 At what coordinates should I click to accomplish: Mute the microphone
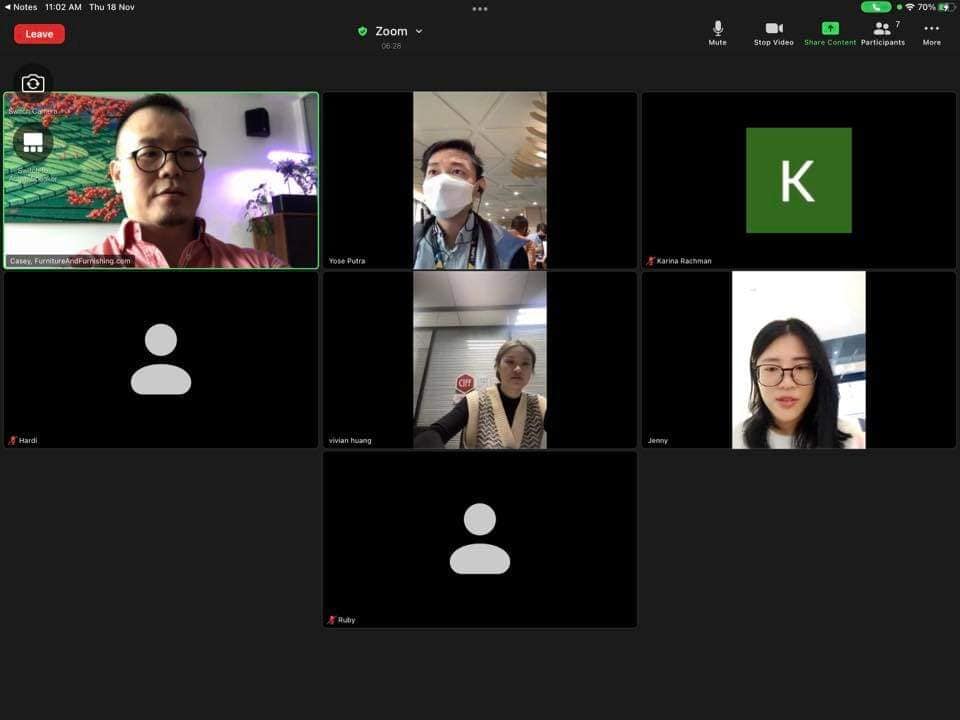click(x=717, y=33)
